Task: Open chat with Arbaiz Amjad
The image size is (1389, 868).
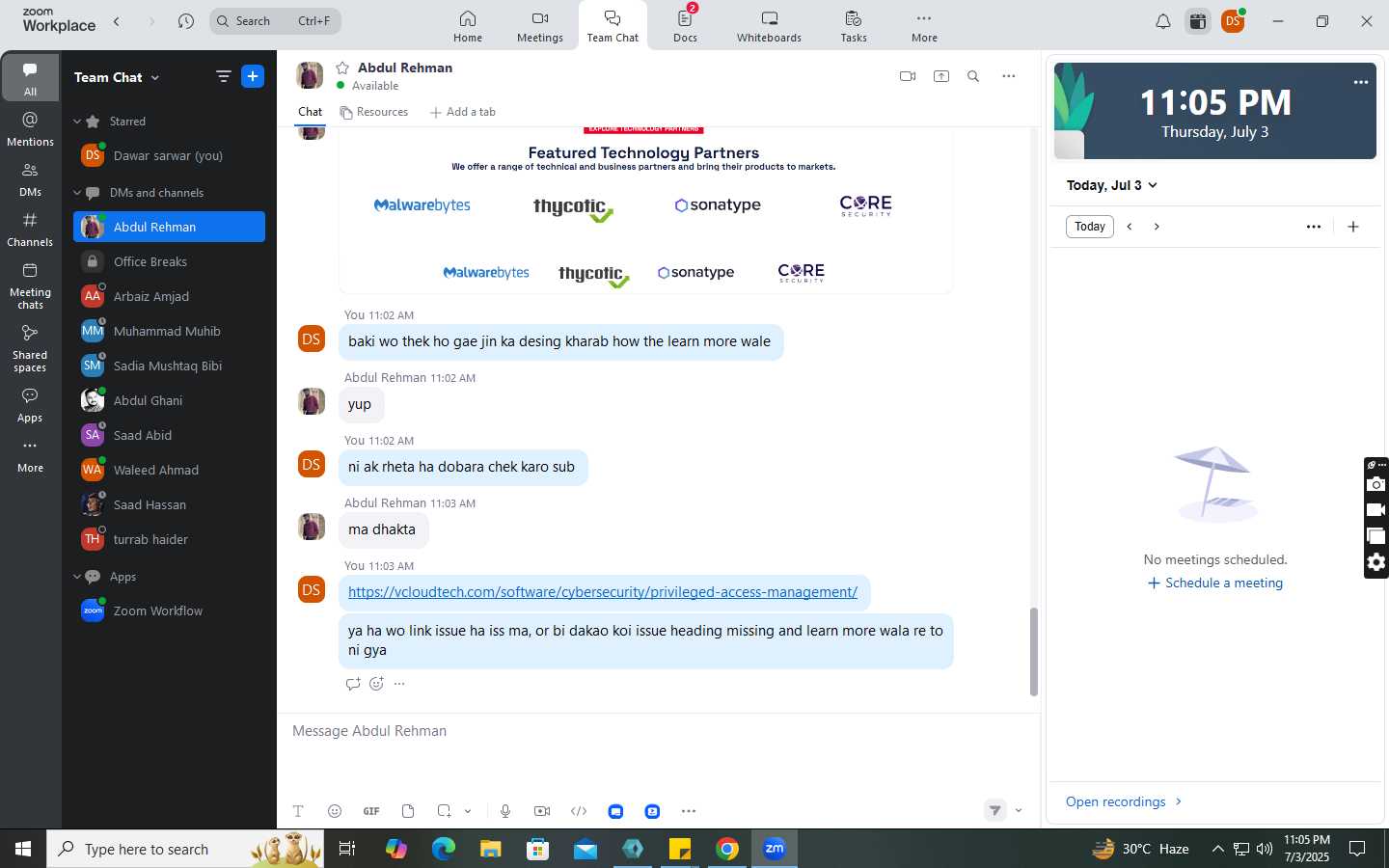Action: coord(169,296)
